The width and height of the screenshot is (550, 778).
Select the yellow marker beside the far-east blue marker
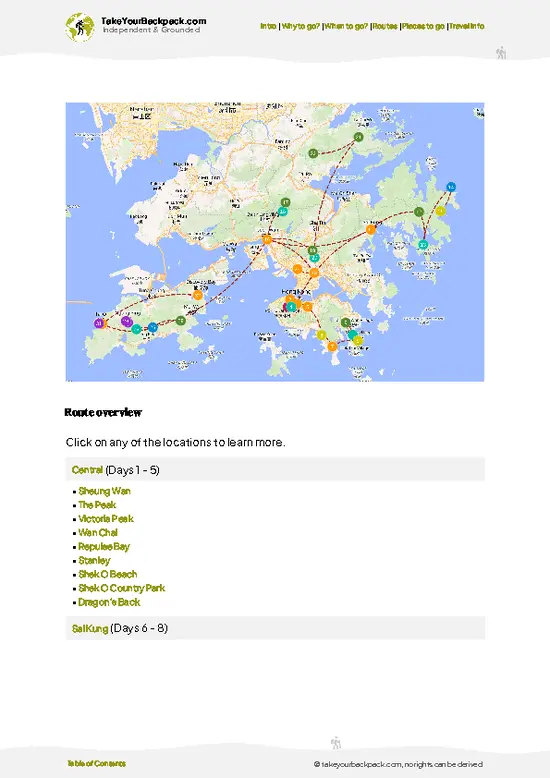(440, 211)
